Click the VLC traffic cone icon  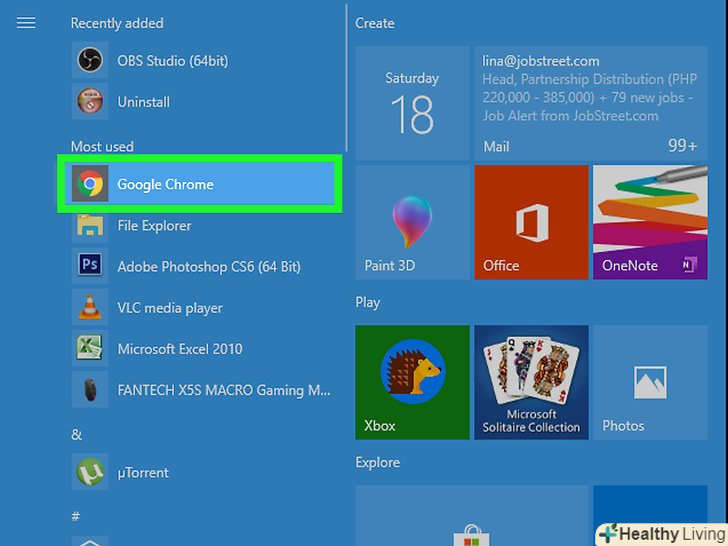(x=90, y=307)
